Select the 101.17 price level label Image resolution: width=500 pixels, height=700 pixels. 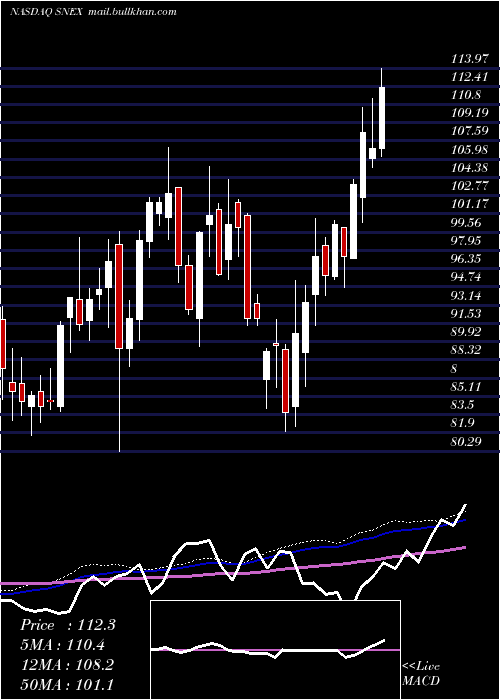tap(468, 204)
